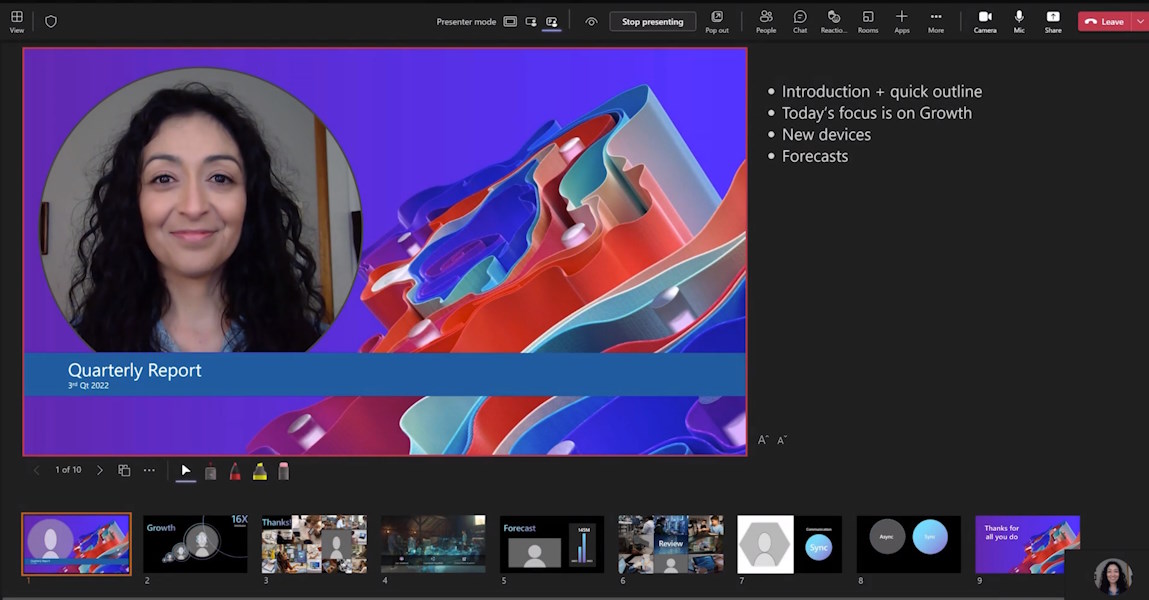1149x600 pixels.
Task: Switch to the Standout presenter mode layout
Action: (530, 20)
